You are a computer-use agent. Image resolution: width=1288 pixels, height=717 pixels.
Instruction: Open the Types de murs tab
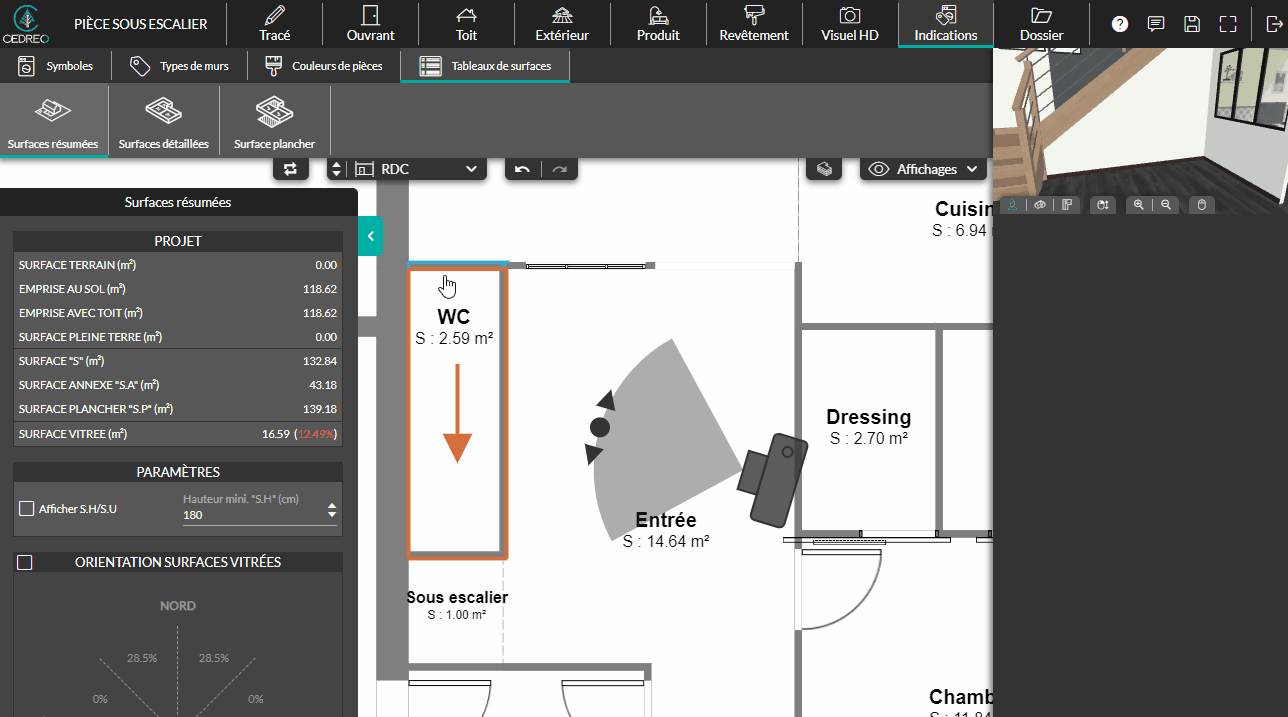[x=180, y=66]
